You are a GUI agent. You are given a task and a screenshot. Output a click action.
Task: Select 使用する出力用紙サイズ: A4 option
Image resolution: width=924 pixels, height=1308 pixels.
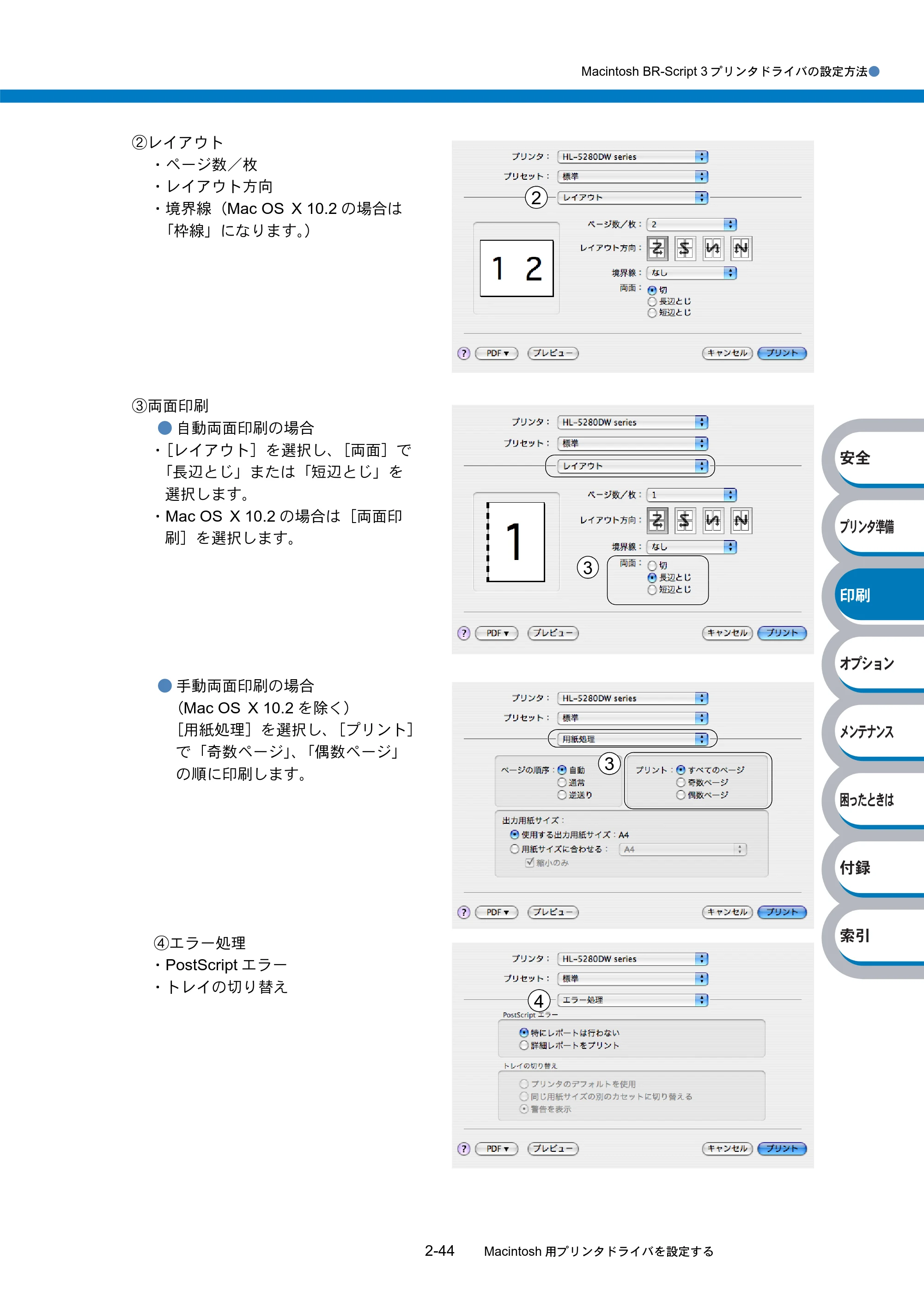pos(515,834)
